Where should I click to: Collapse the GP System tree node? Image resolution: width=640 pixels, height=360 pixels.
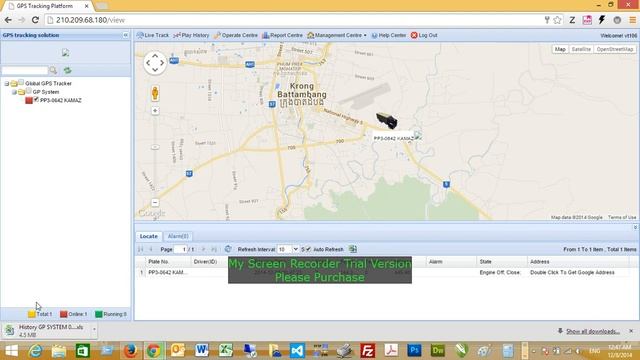(14, 92)
